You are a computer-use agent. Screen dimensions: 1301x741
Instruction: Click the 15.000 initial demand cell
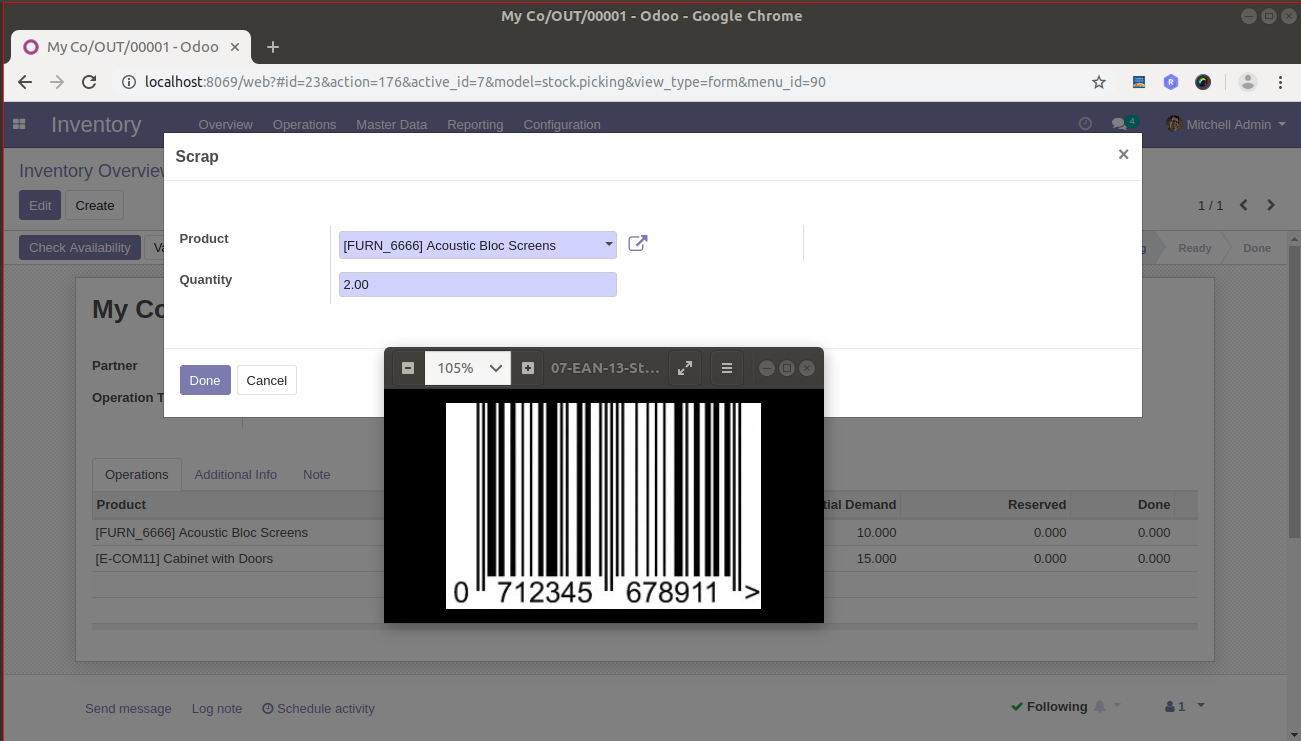(876, 559)
